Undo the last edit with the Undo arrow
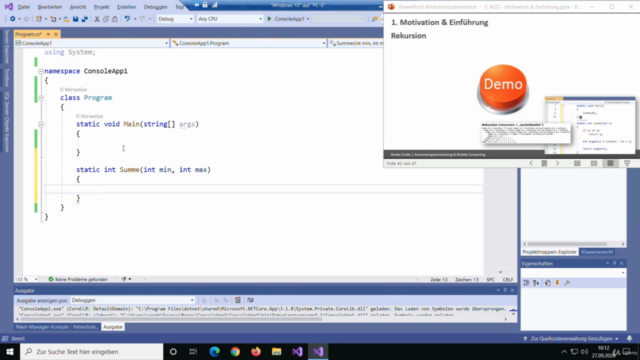 [x=127, y=19]
